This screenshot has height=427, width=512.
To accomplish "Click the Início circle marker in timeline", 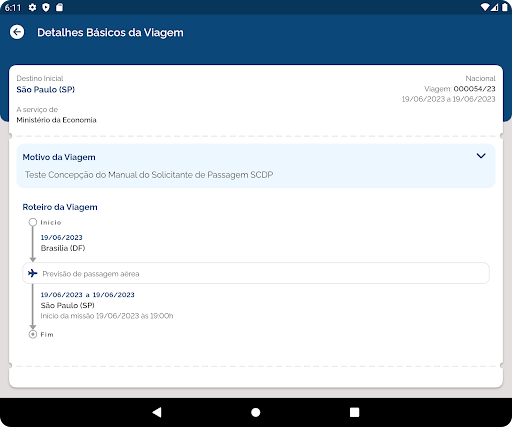I will tap(33, 222).
